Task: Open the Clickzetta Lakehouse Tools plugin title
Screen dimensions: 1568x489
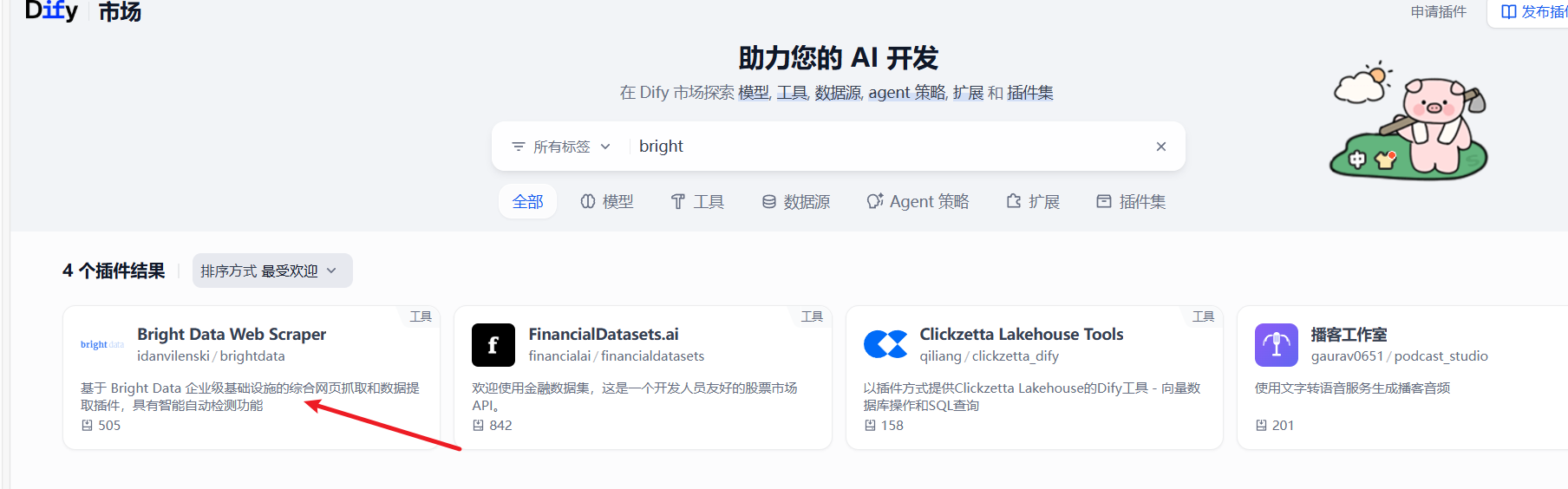Action: pos(1022,334)
